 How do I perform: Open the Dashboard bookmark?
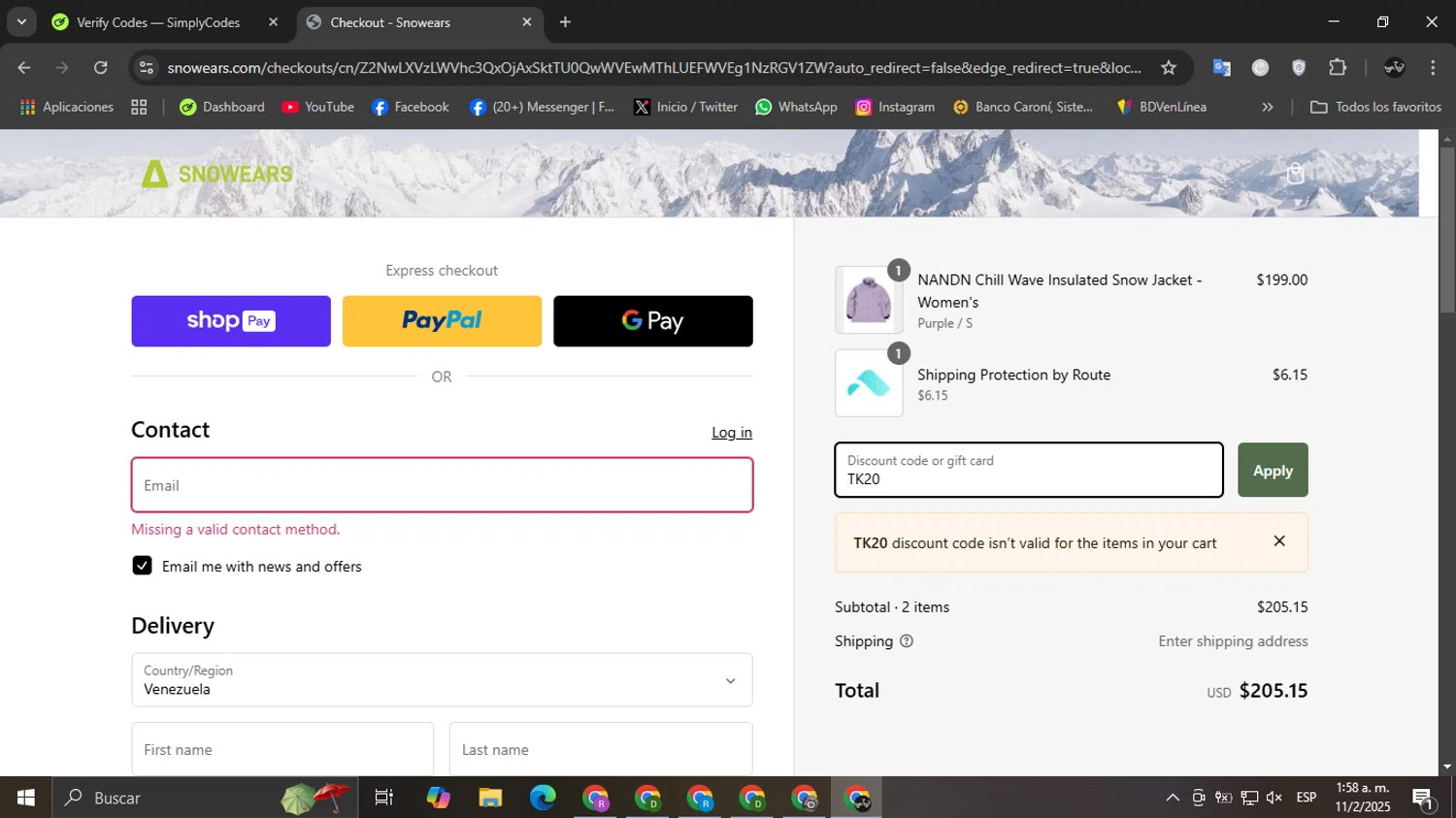[222, 107]
